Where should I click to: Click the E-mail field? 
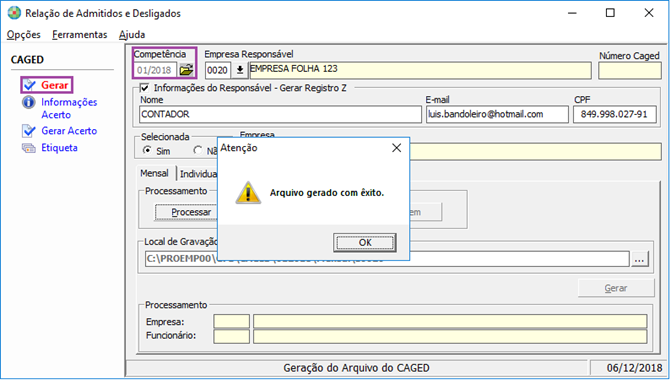[497, 114]
